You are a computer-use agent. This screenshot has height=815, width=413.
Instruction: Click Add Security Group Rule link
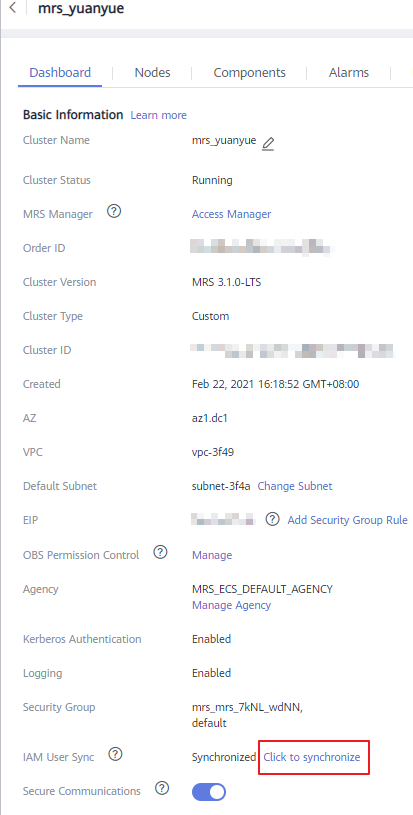[348, 520]
